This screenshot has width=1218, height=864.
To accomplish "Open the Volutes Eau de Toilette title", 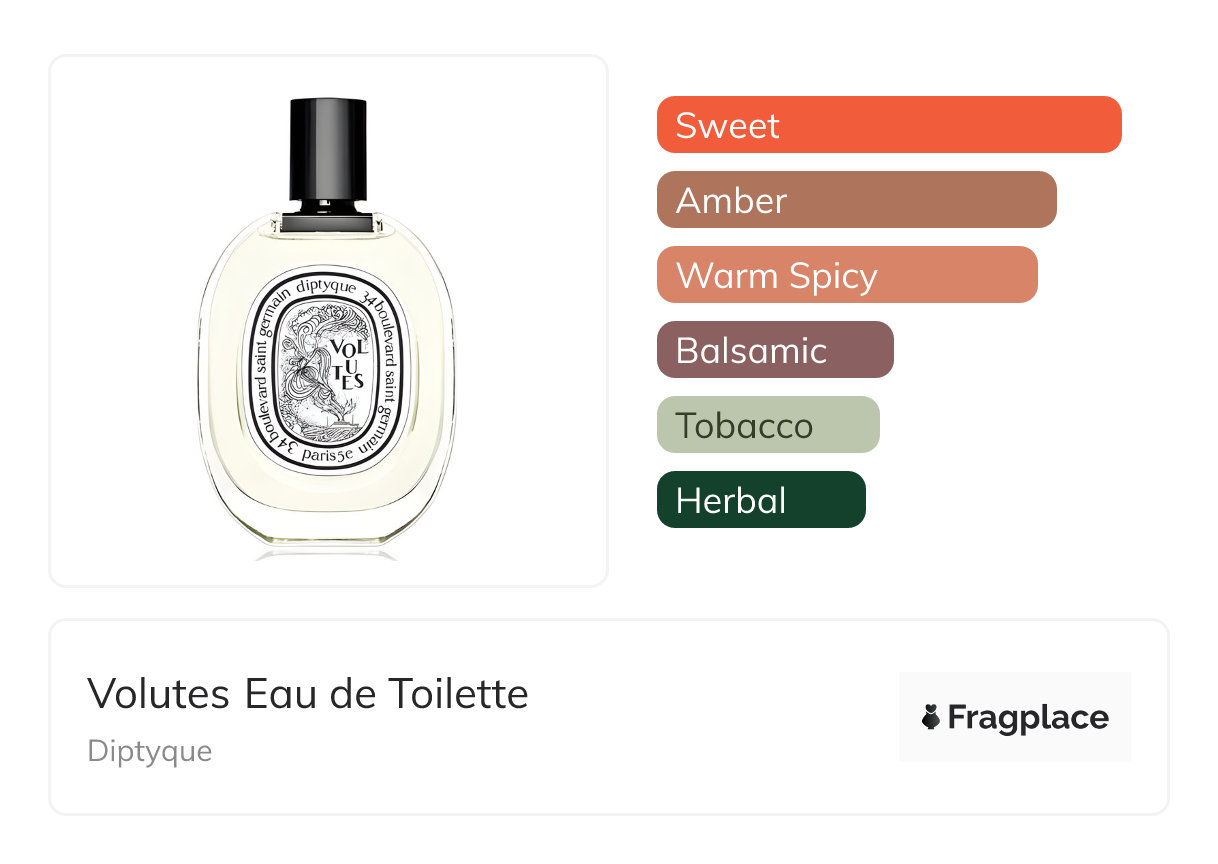I will [308, 693].
